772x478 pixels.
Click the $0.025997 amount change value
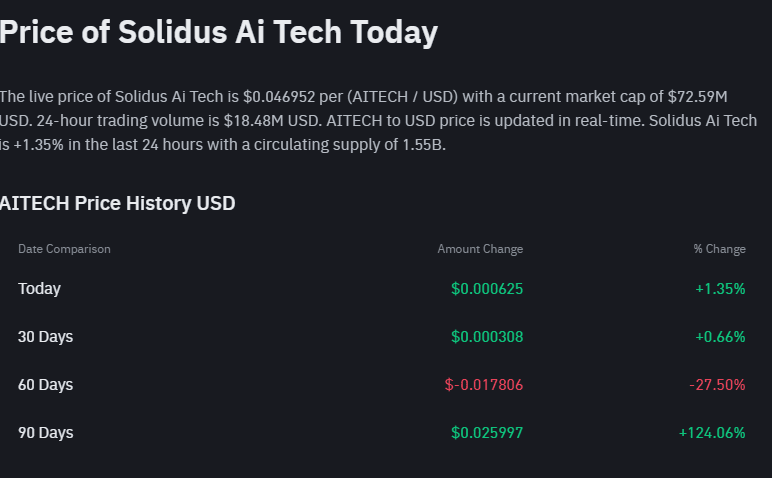pyautogui.click(x=487, y=433)
